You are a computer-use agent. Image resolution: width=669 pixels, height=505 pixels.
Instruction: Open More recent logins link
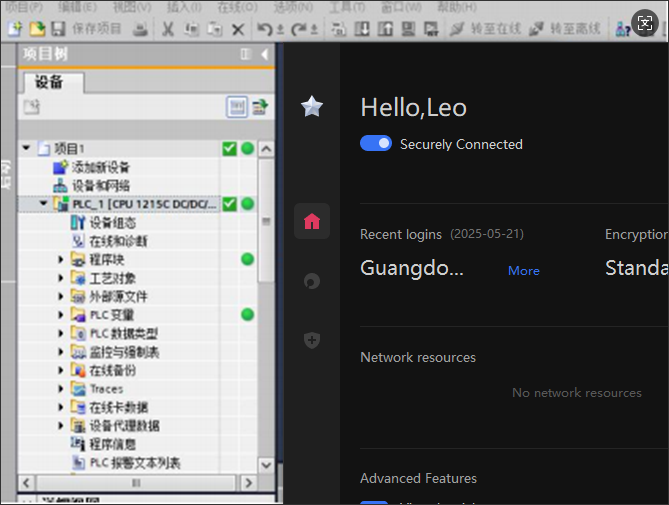point(524,271)
